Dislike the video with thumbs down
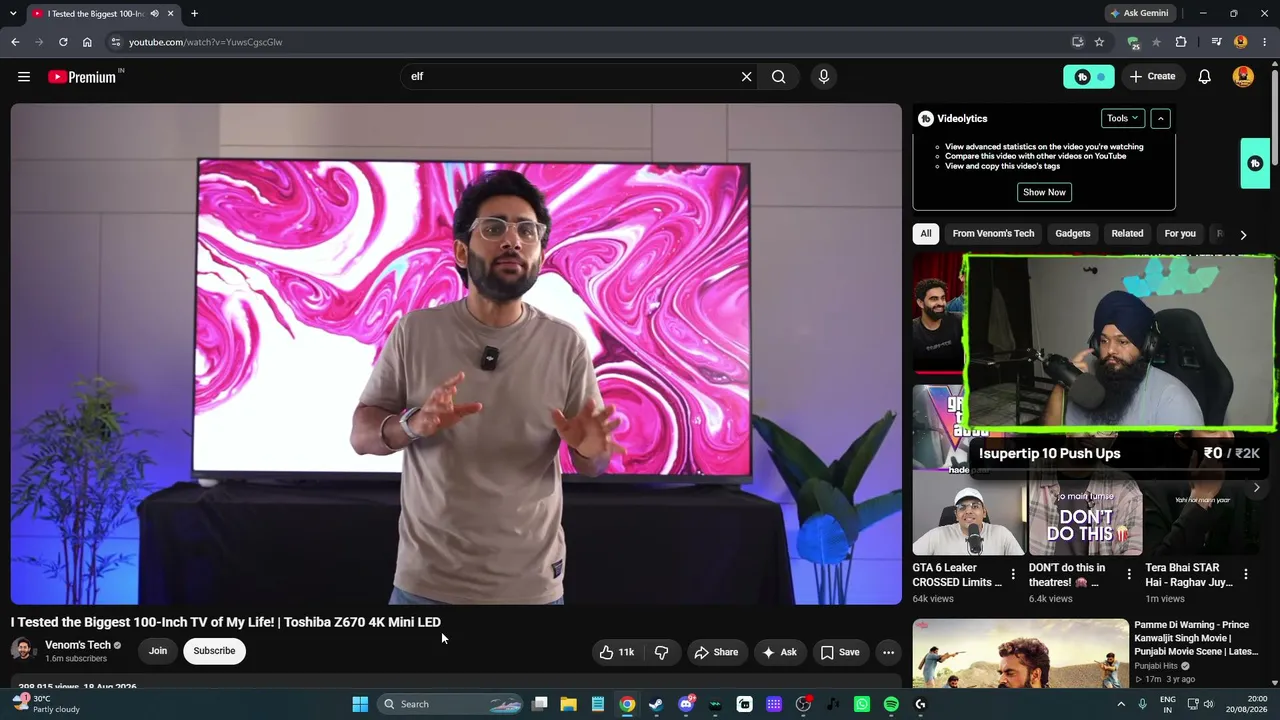The width and height of the screenshot is (1280, 720). (x=661, y=652)
